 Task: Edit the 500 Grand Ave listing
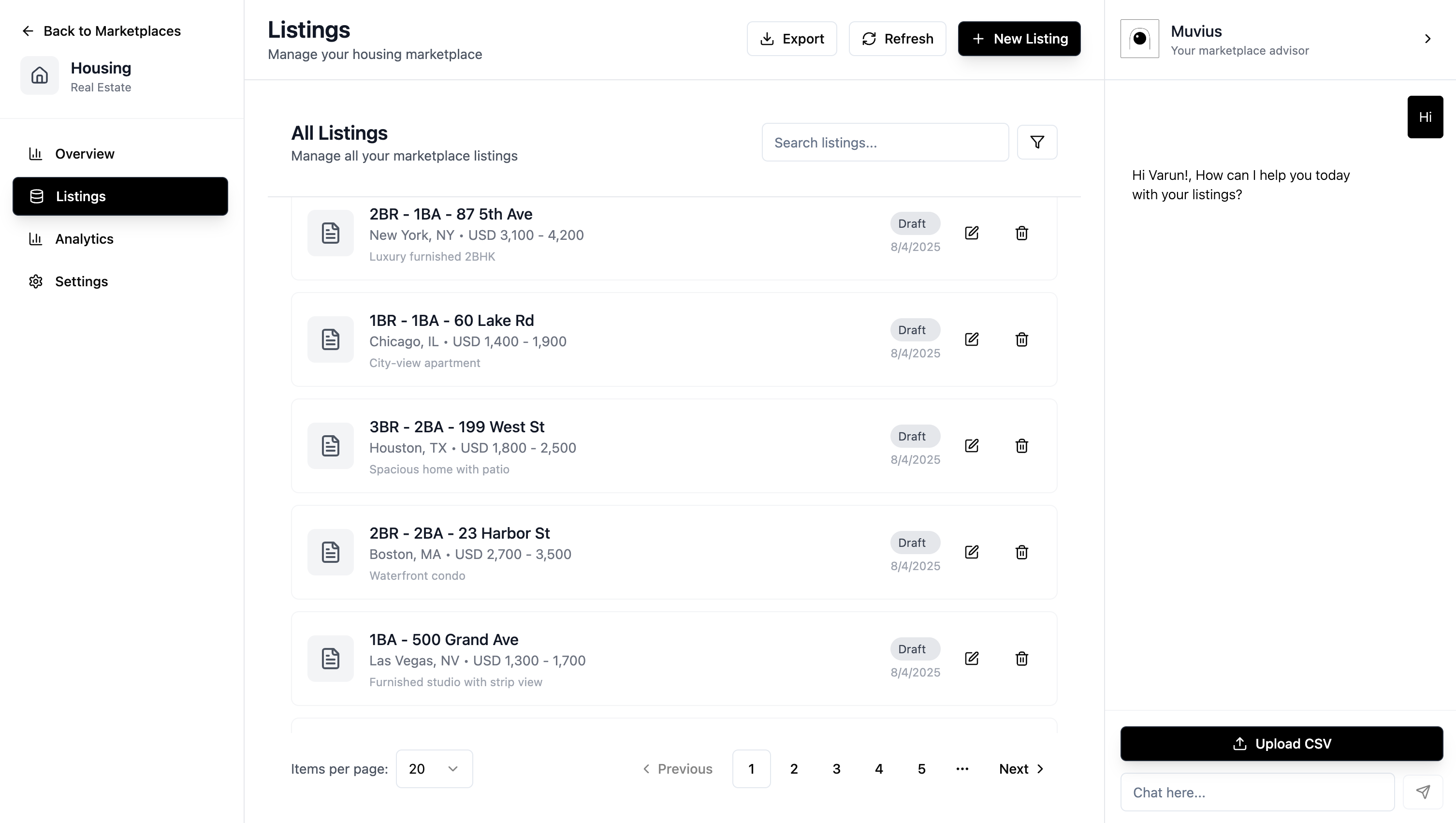pos(971,658)
